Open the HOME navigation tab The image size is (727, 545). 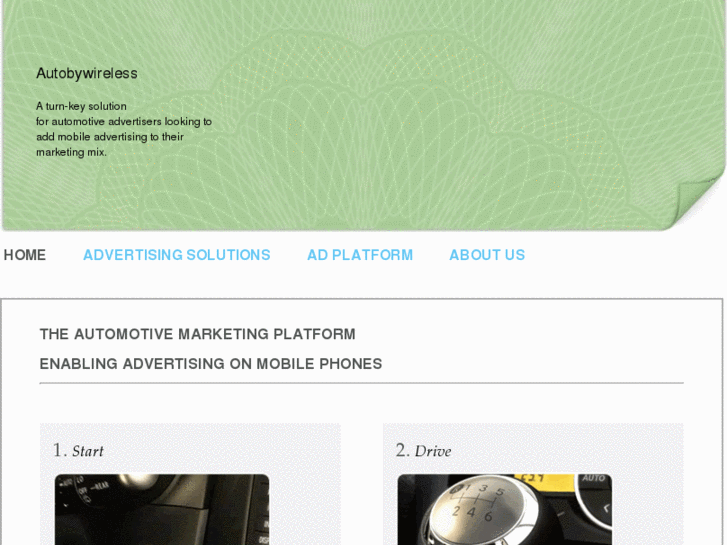(x=25, y=255)
